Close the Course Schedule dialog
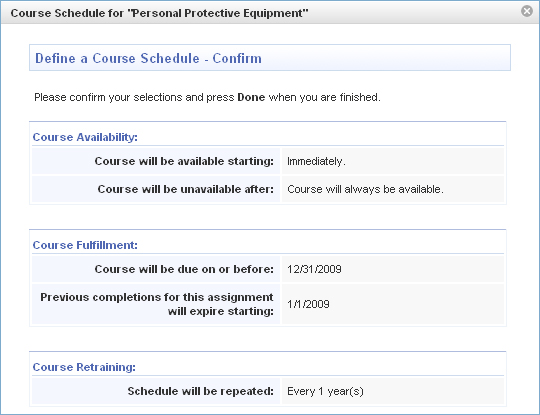This screenshot has width=540, height=415. pos(527,11)
